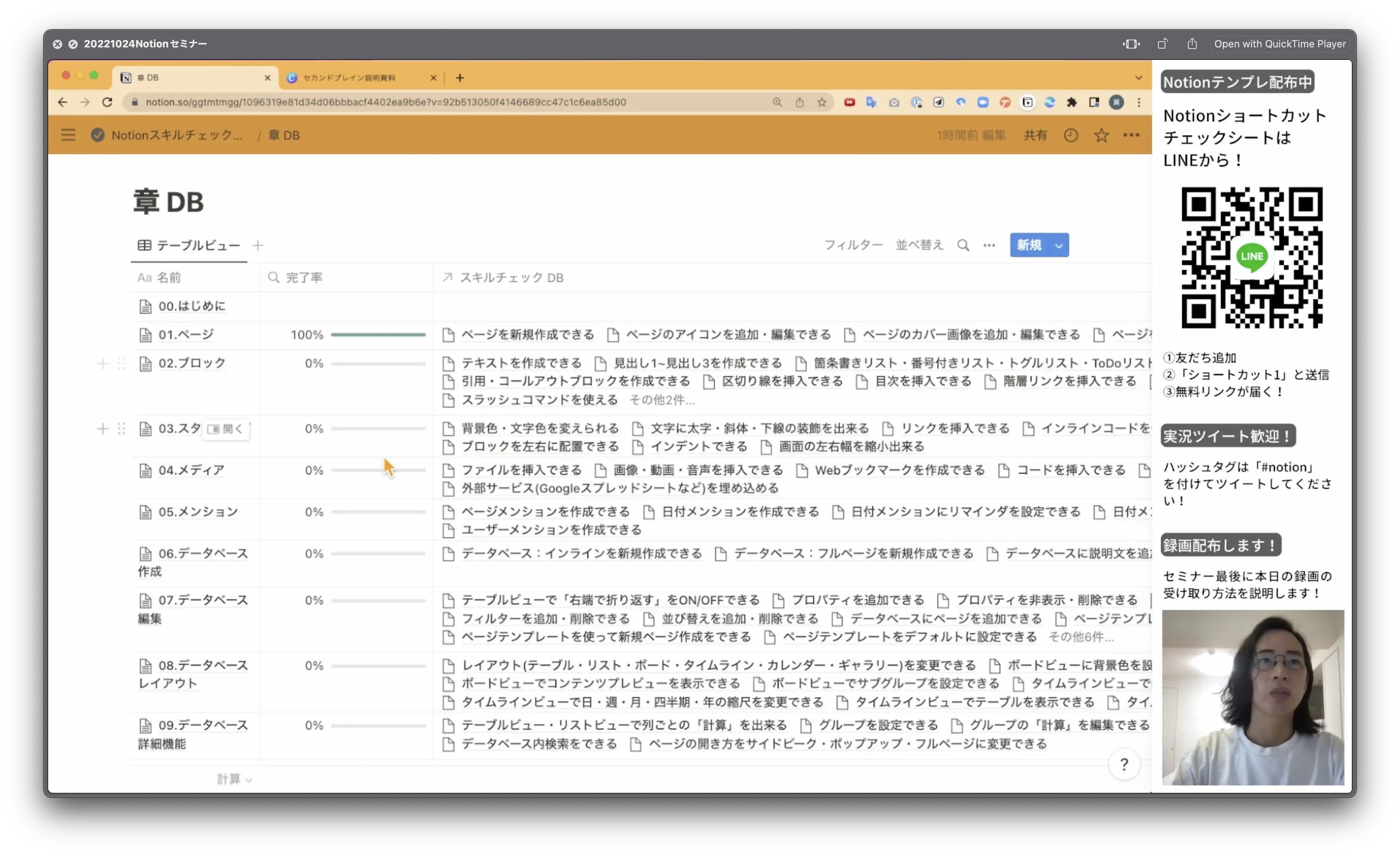Click the LINE QR code image
1400x855 pixels.
pos(1252,257)
